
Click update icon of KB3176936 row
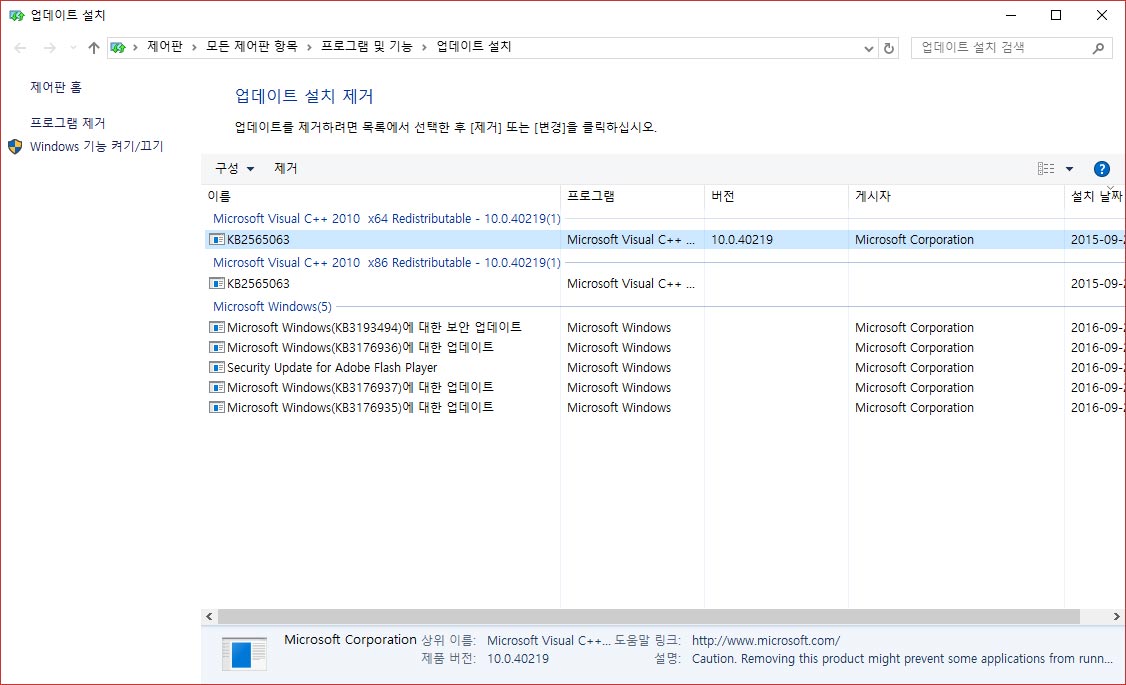(216, 348)
